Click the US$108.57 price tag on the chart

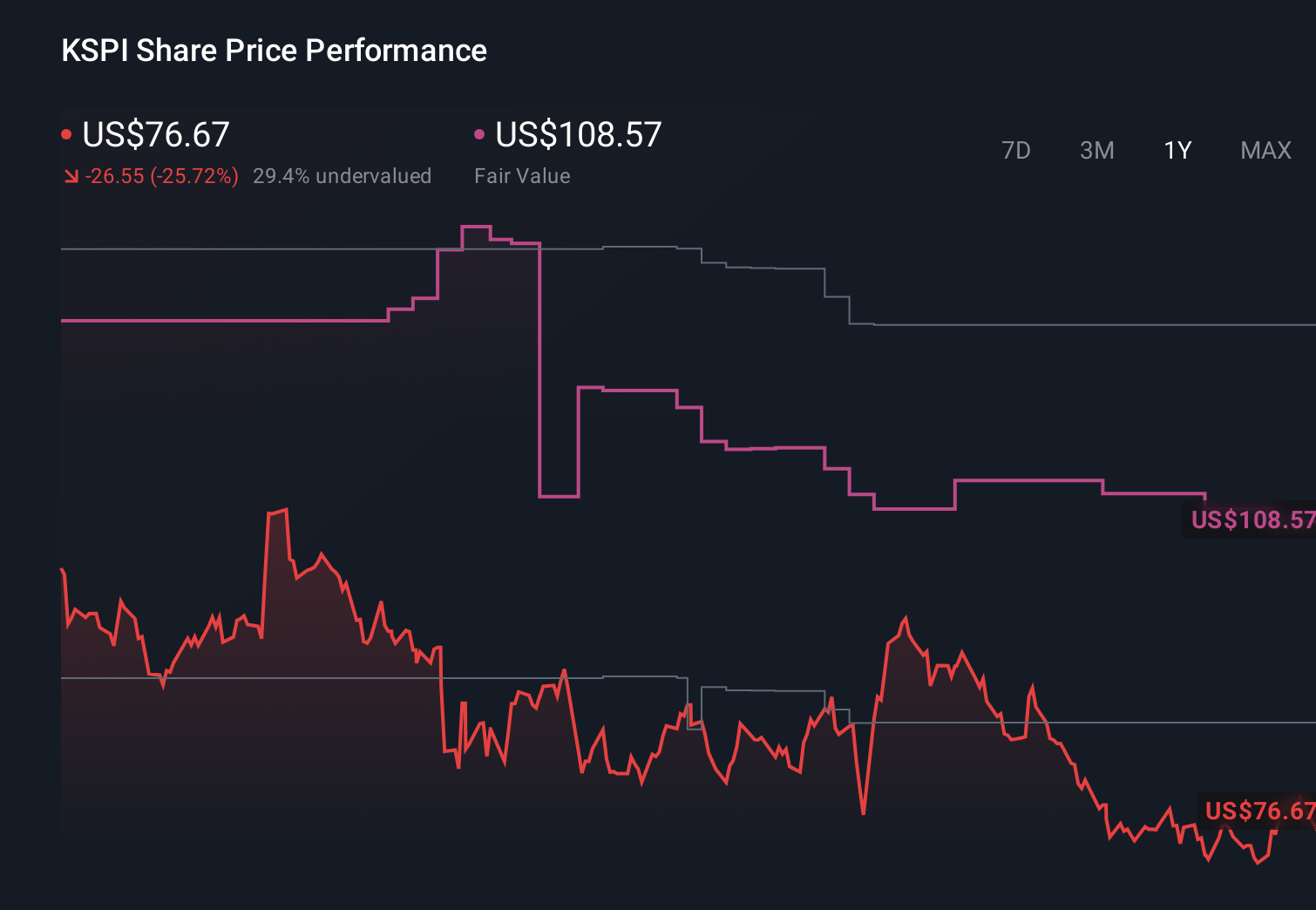click(x=1252, y=521)
